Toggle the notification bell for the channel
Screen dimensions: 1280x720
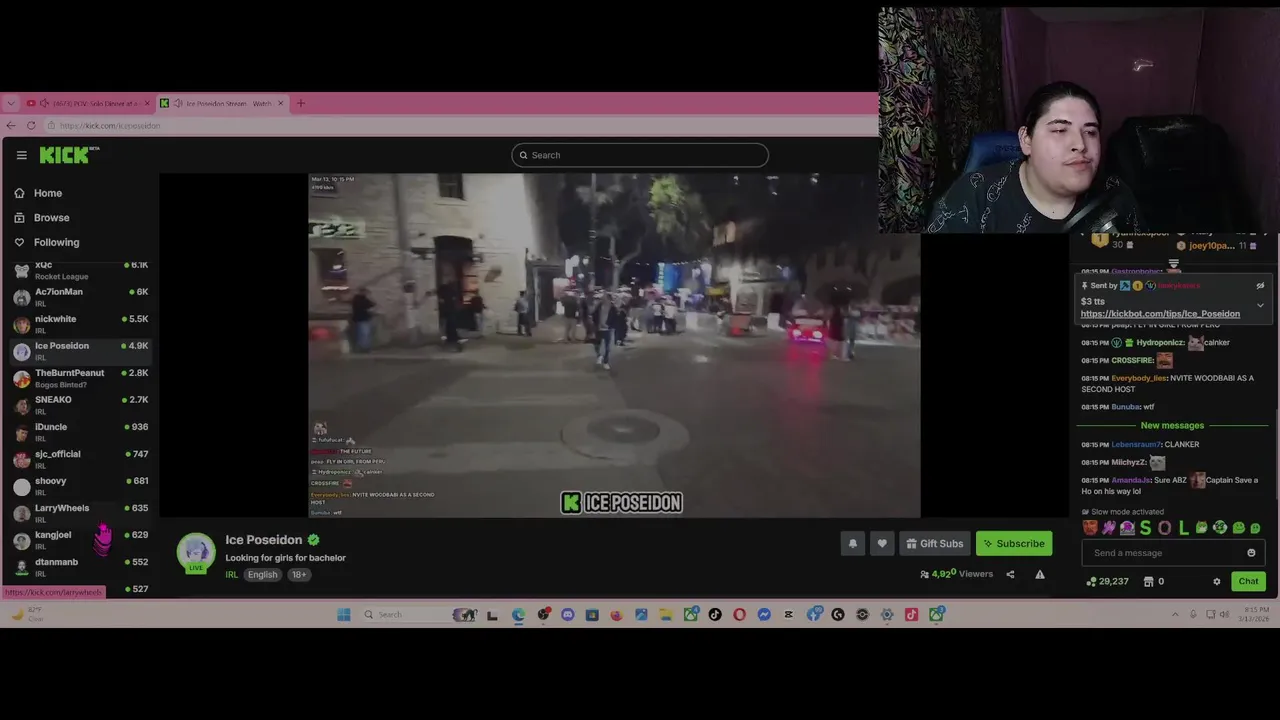point(853,543)
